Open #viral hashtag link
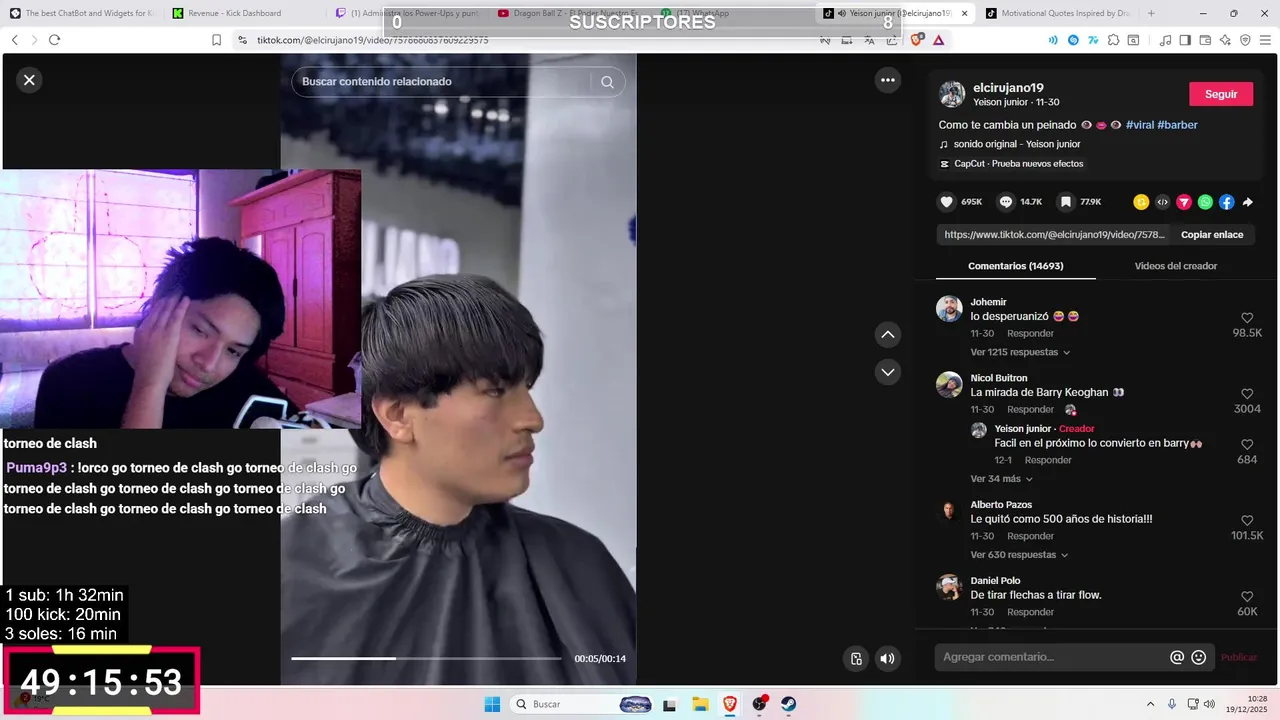1280x720 pixels. pos(1140,125)
